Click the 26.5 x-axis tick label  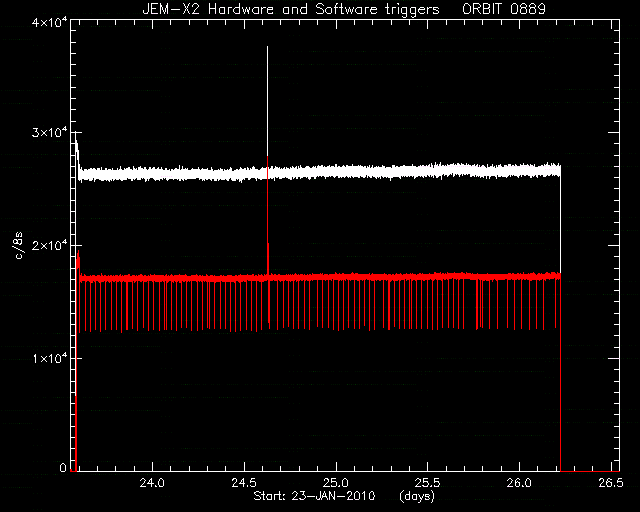coord(611,483)
